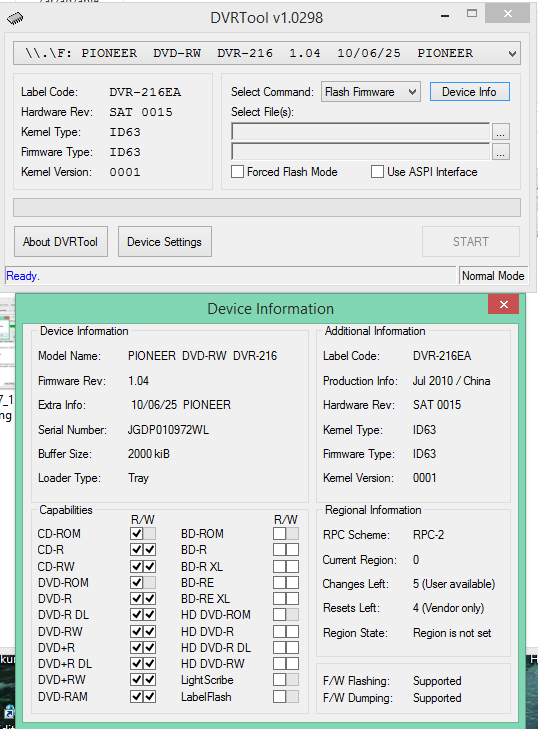Click the serial number JGDP010972WL
Screen dimensions: 538x729
(x=168, y=430)
